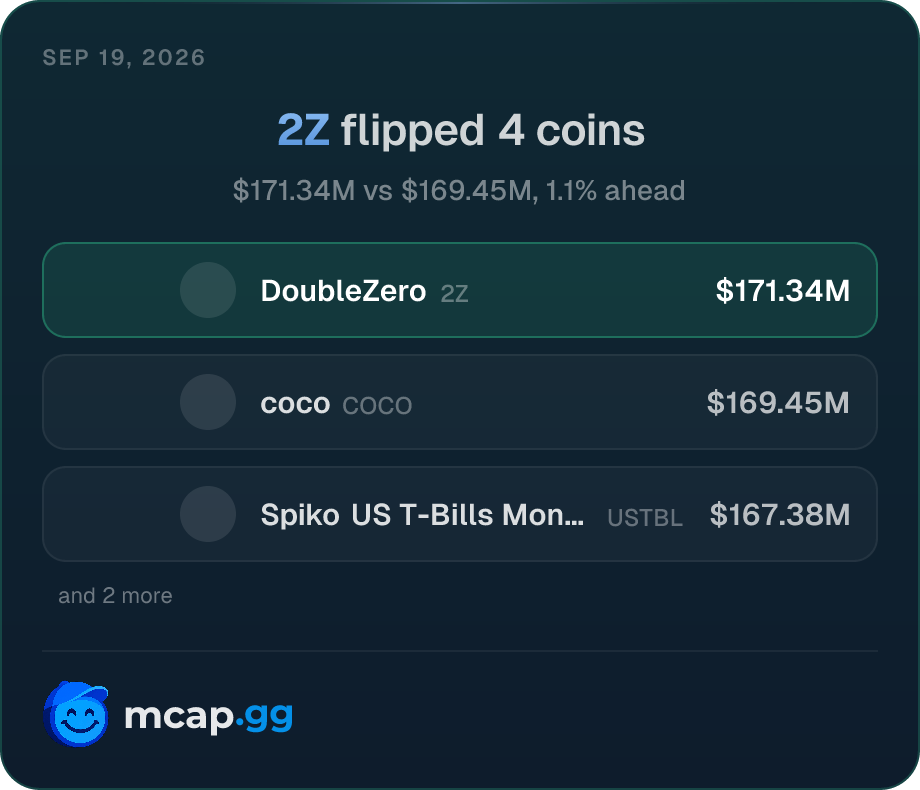
Task: Click the Spiko USTBL coin avatar circle
Action: (x=208, y=514)
